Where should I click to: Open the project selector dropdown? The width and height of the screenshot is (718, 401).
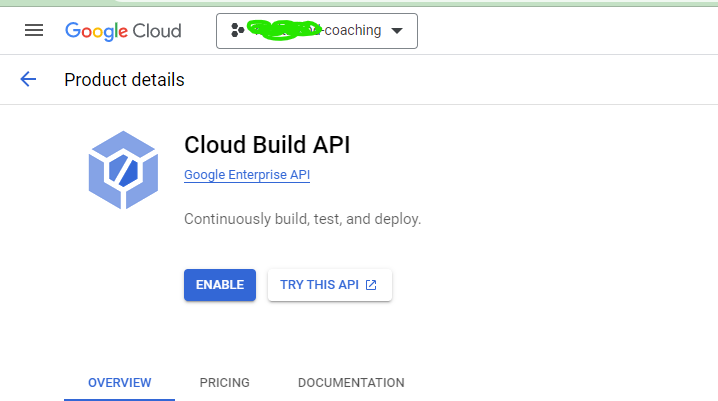click(x=317, y=31)
